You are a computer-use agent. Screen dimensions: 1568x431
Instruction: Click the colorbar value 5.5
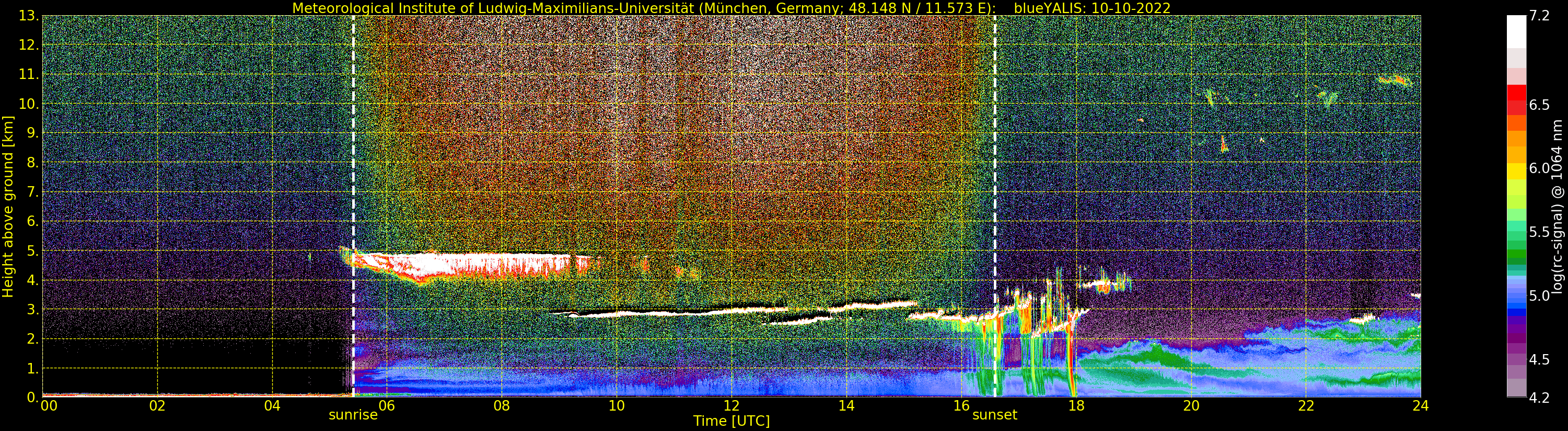(x=1539, y=232)
